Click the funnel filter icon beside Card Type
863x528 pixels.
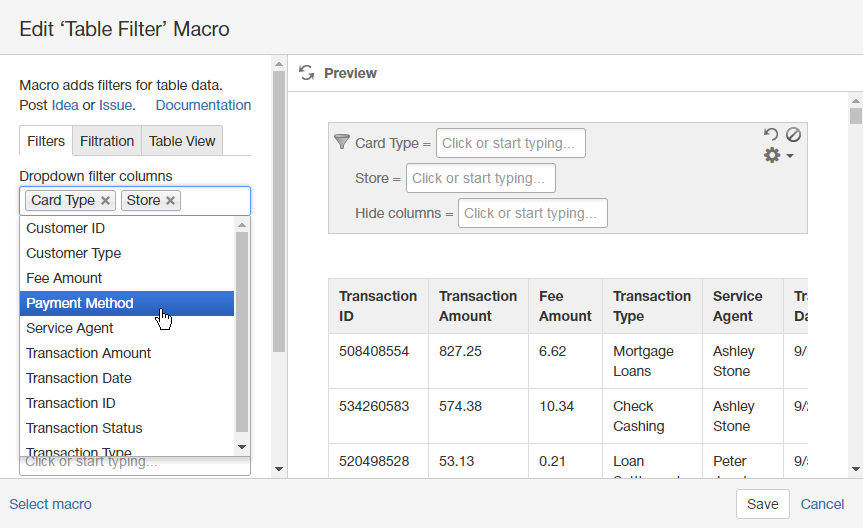point(341,142)
